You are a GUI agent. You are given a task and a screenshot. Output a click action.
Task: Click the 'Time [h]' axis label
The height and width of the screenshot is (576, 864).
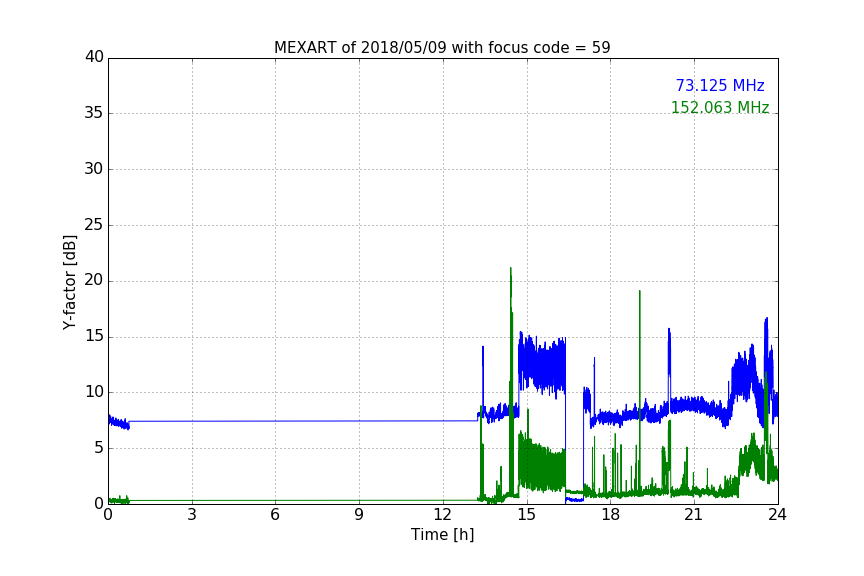click(442, 535)
